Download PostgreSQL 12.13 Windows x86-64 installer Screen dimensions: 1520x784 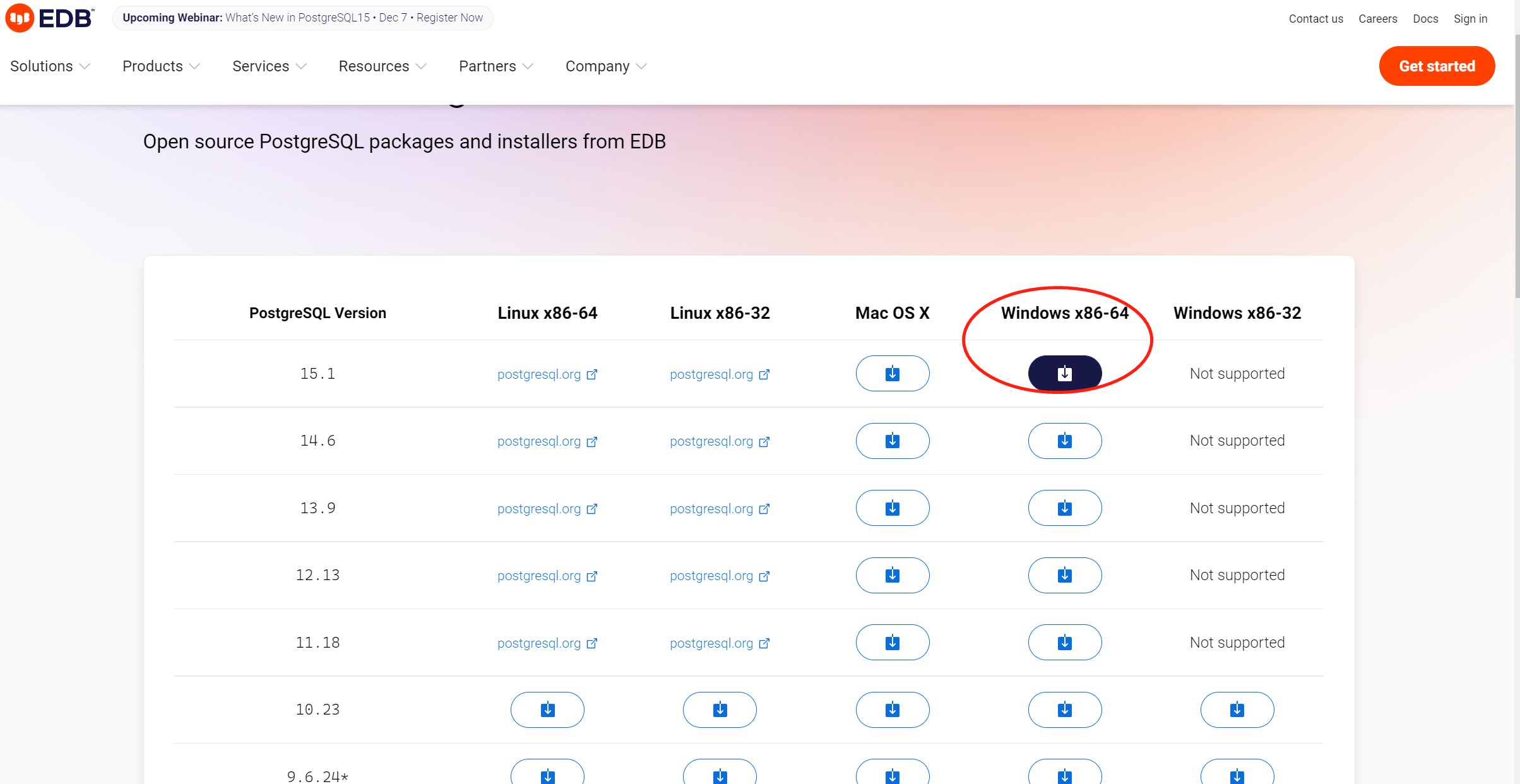(x=1064, y=575)
